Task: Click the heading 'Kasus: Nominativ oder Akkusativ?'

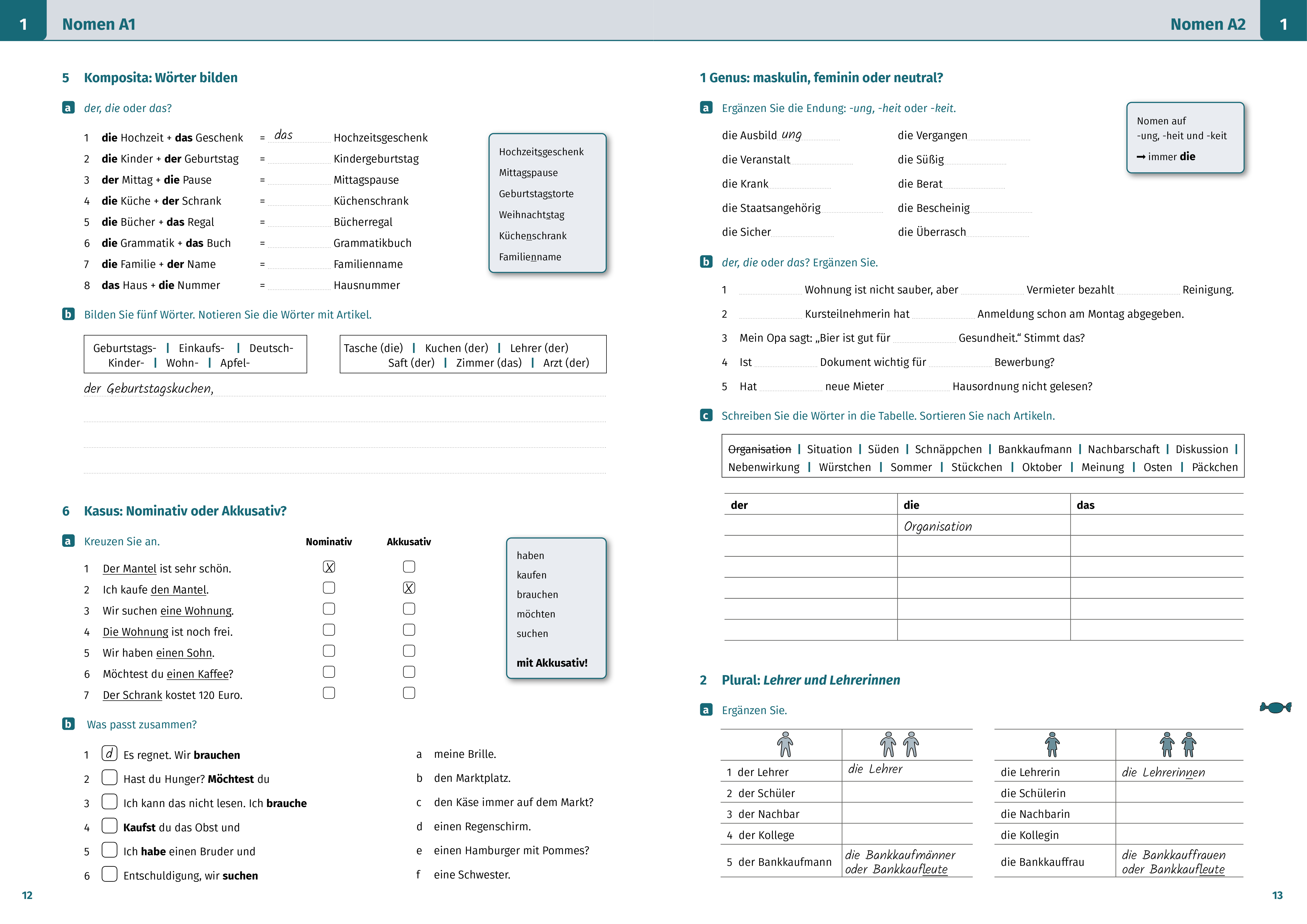Action: pos(185,511)
